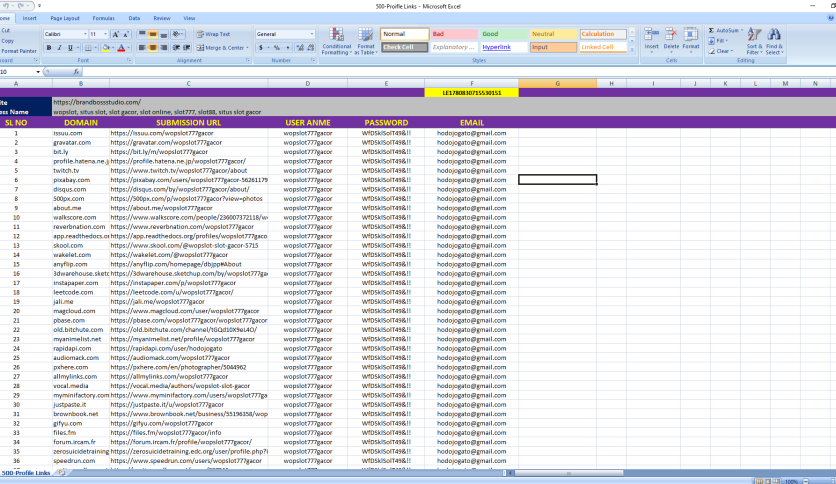The image size is (836, 484).
Task: Expand the cell styles gallery
Action: 632,50
